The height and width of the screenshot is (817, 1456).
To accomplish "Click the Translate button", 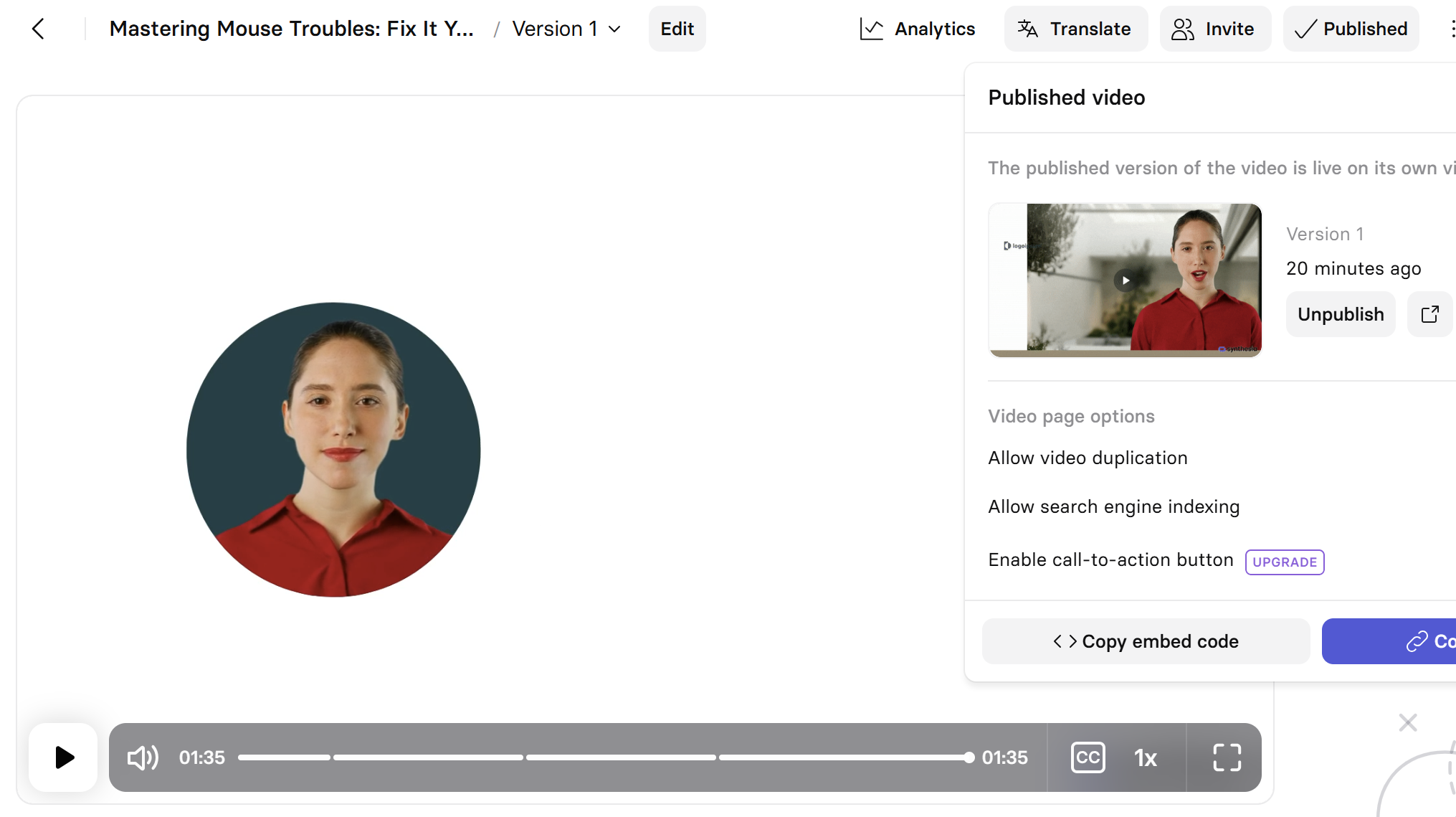I will [1075, 29].
